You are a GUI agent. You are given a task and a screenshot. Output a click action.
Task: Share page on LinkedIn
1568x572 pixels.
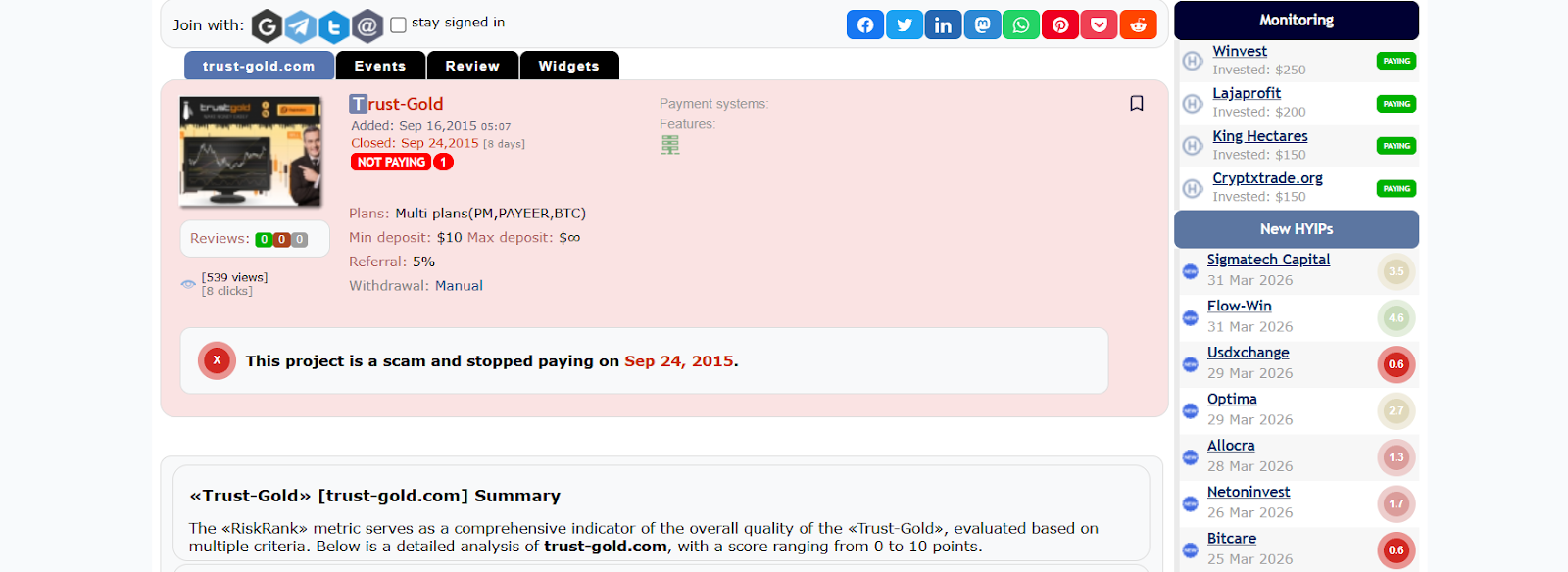[x=943, y=24]
